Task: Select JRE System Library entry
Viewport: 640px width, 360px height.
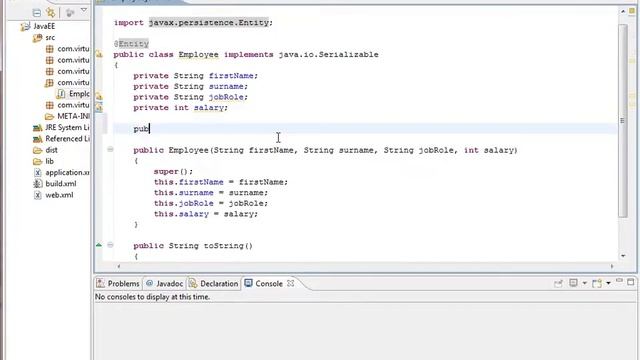Action: [x=67, y=127]
